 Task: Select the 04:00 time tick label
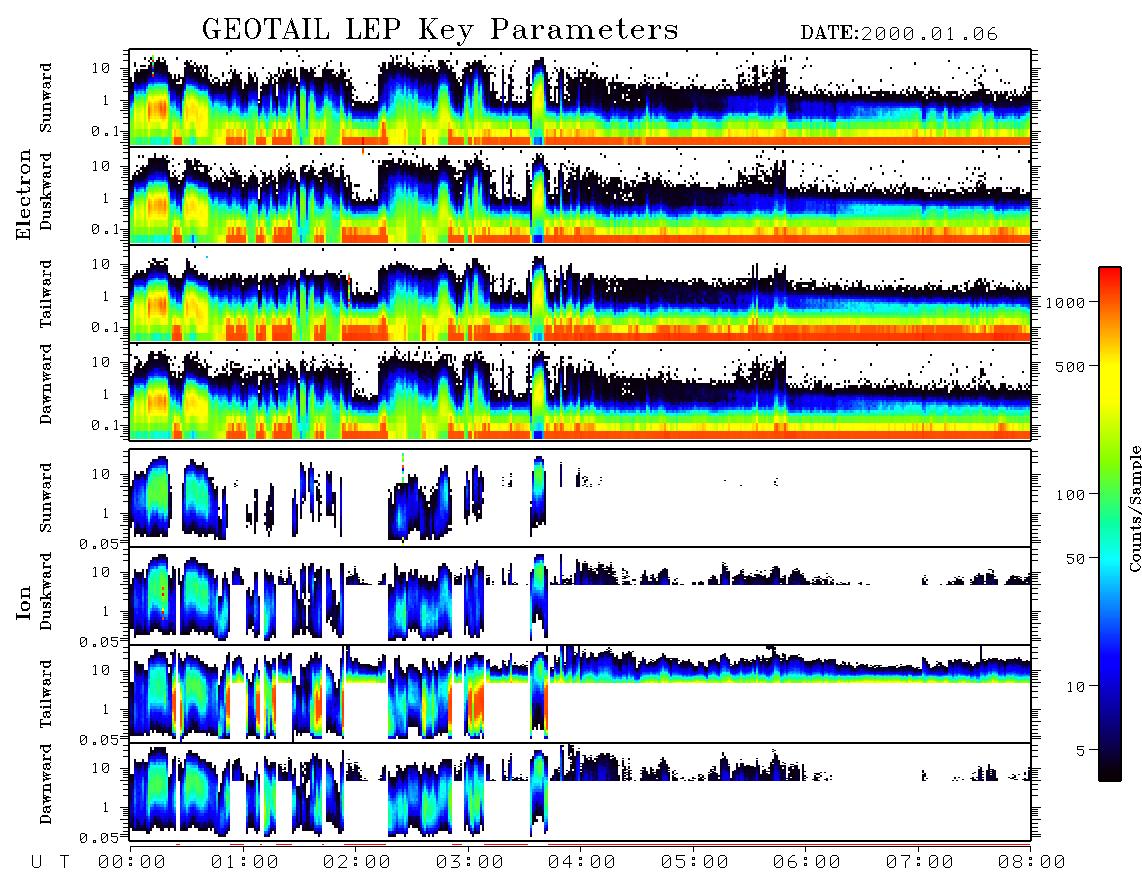pyautogui.click(x=582, y=862)
